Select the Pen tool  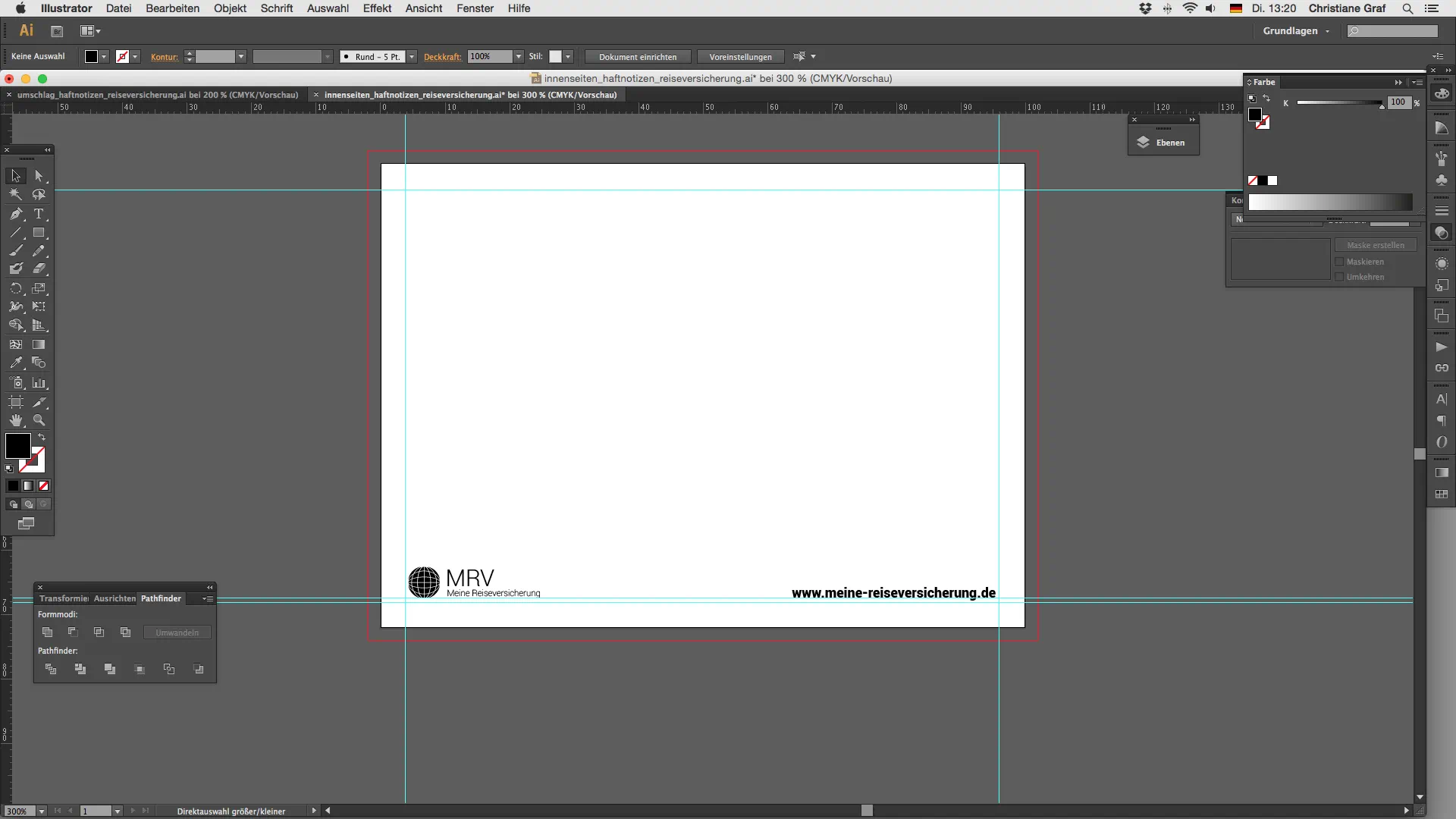pos(16,214)
